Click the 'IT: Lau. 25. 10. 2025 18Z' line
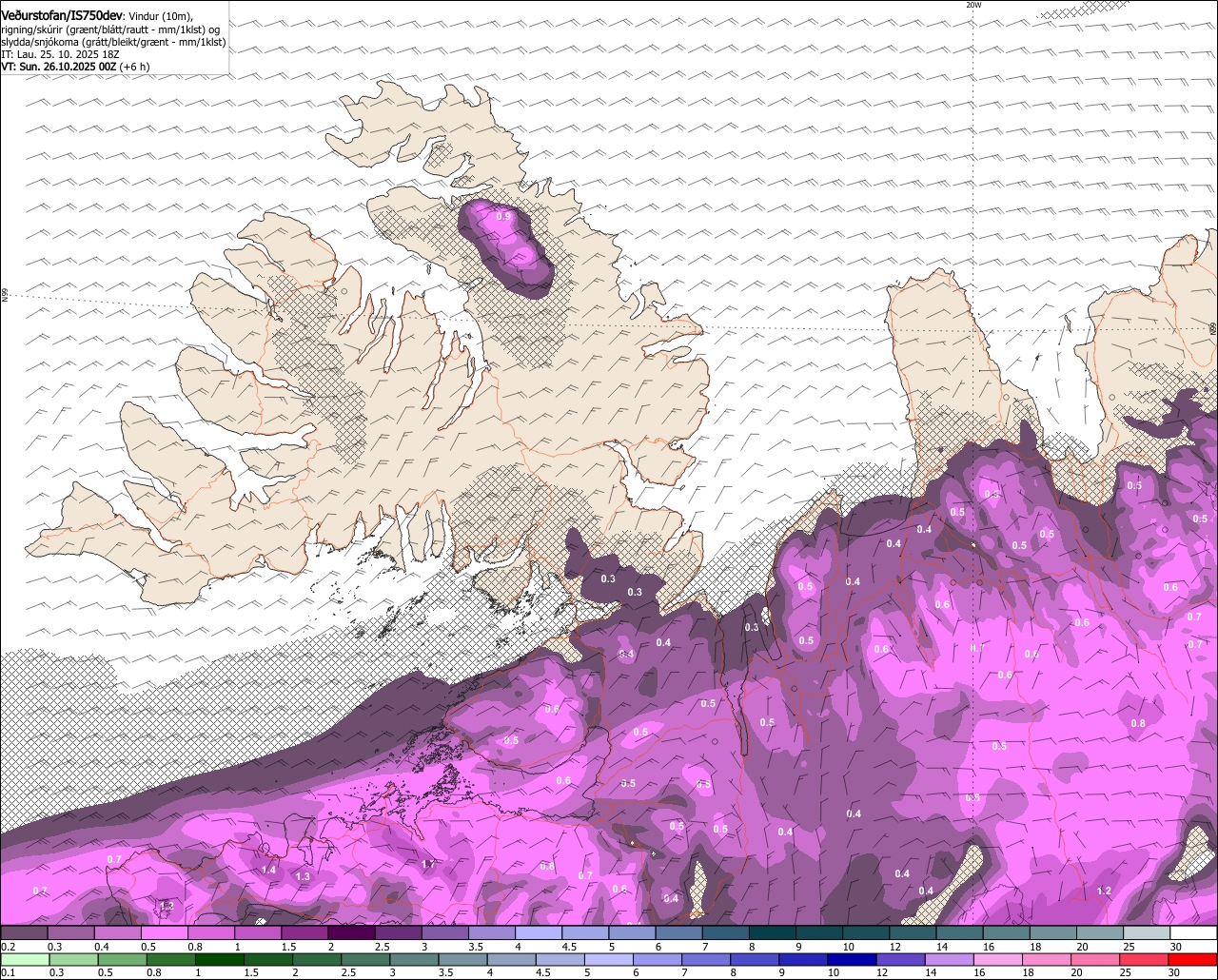 tap(61, 54)
